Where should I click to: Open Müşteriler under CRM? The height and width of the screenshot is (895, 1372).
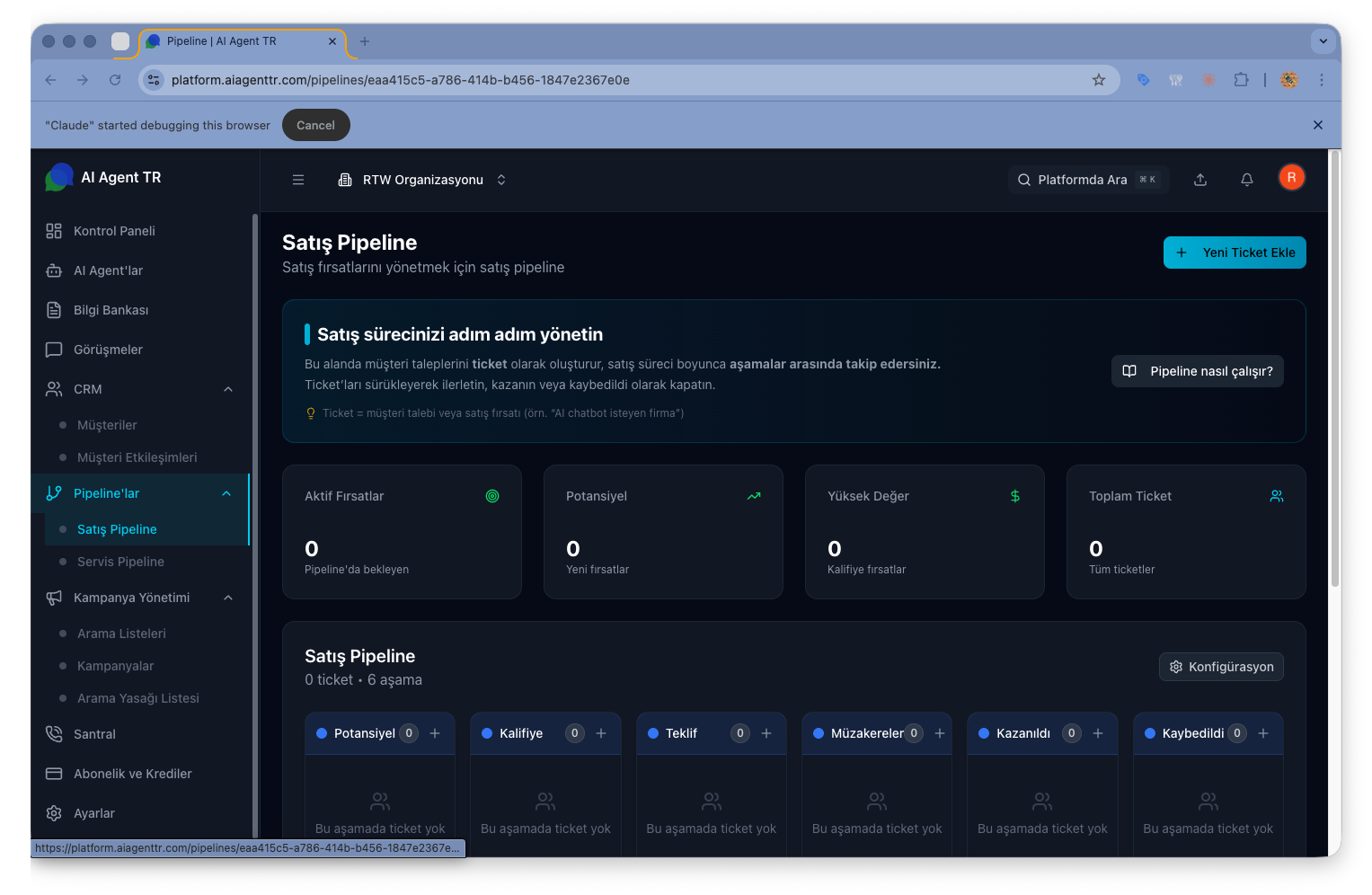[x=107, y=425]
